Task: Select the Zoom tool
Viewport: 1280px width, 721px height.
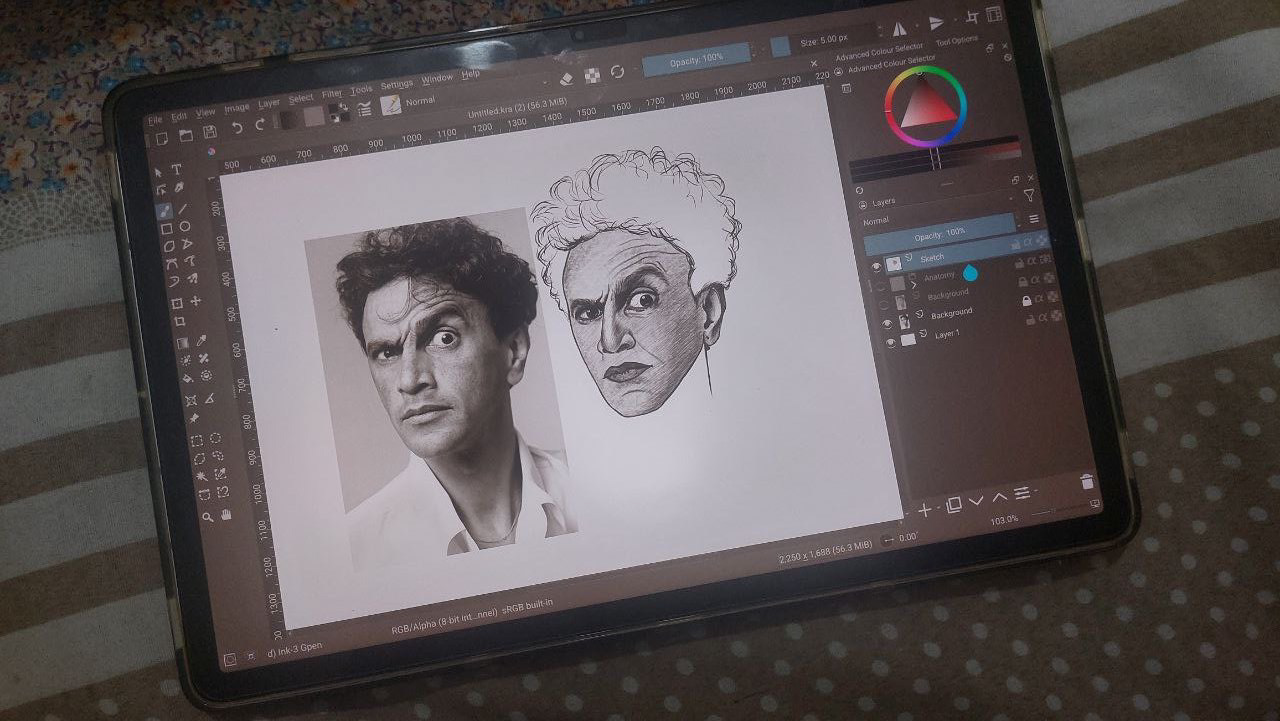Action: pos(207,517)
